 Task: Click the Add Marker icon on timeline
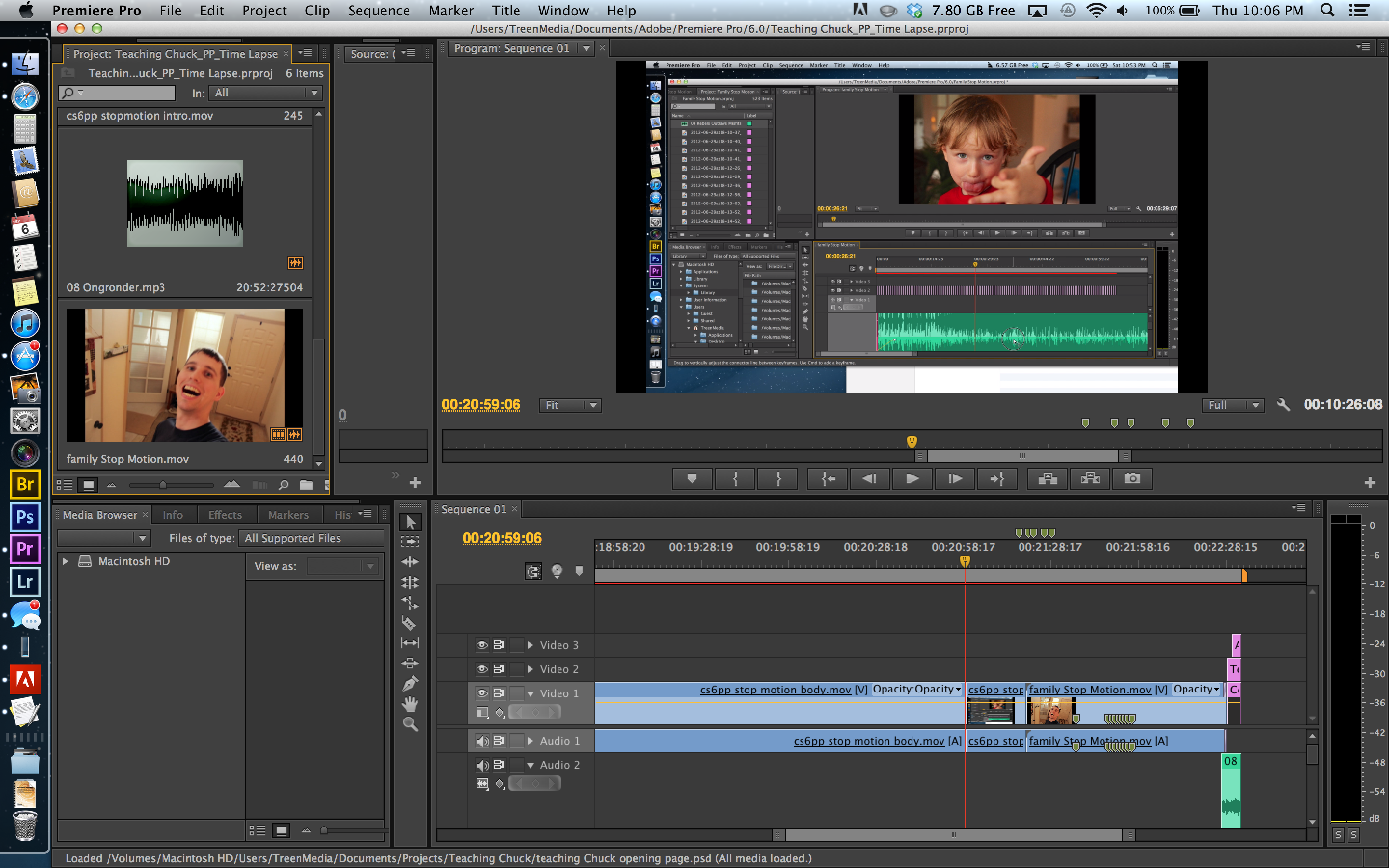pyautogui.click(x=576, y=571)
